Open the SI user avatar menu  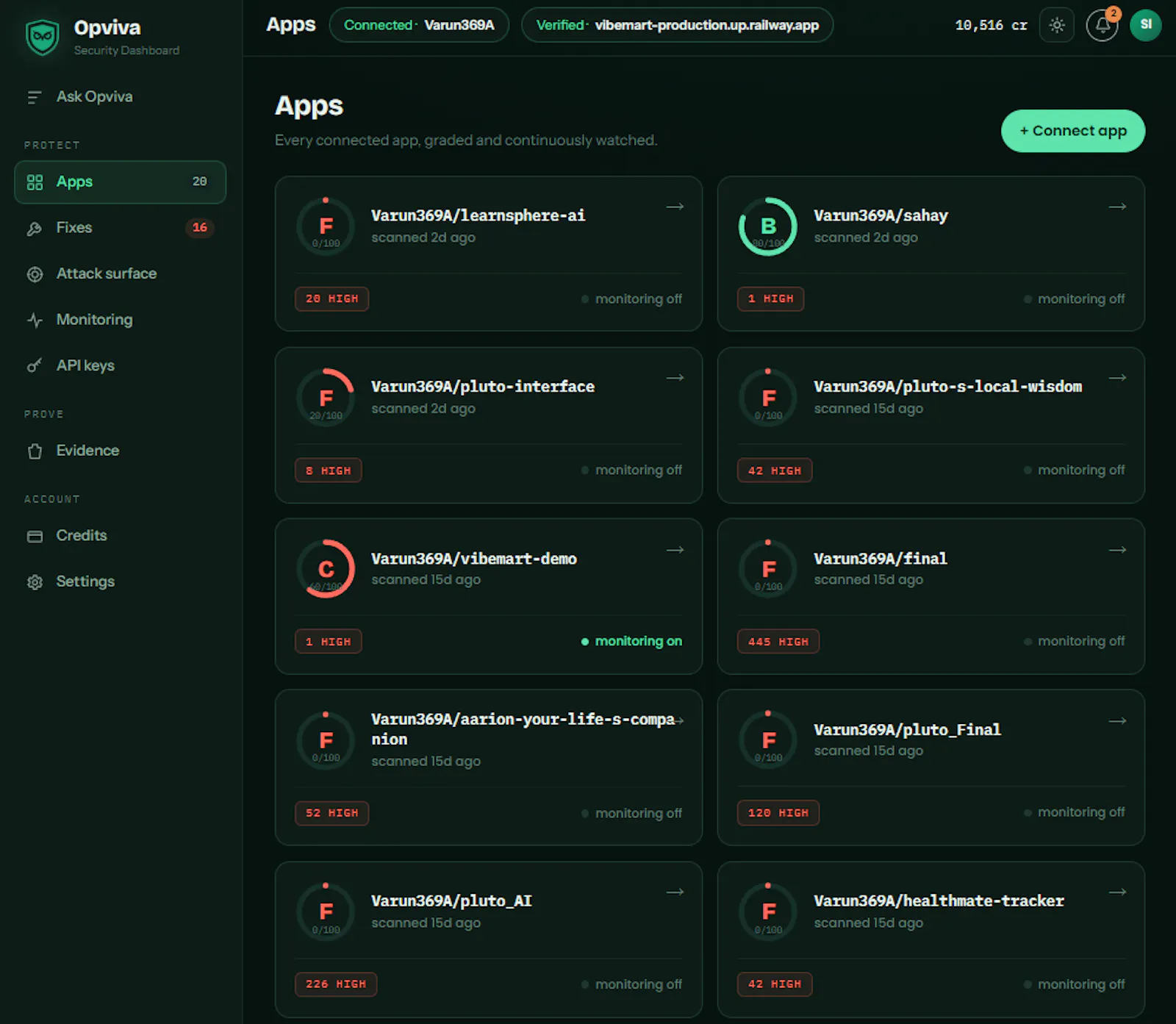point(1145,25)
